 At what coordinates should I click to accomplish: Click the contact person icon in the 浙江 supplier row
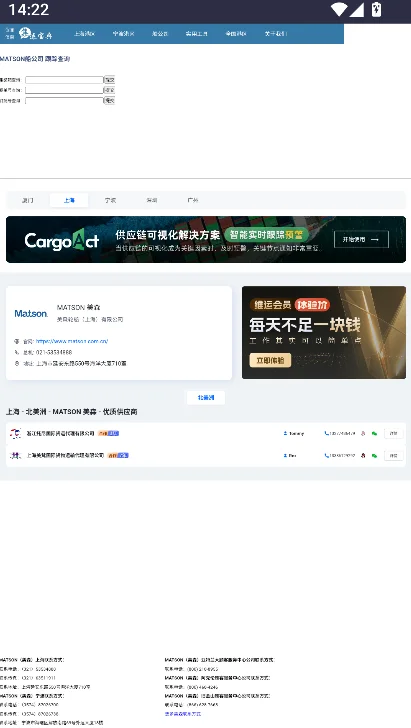coord(285,433)
